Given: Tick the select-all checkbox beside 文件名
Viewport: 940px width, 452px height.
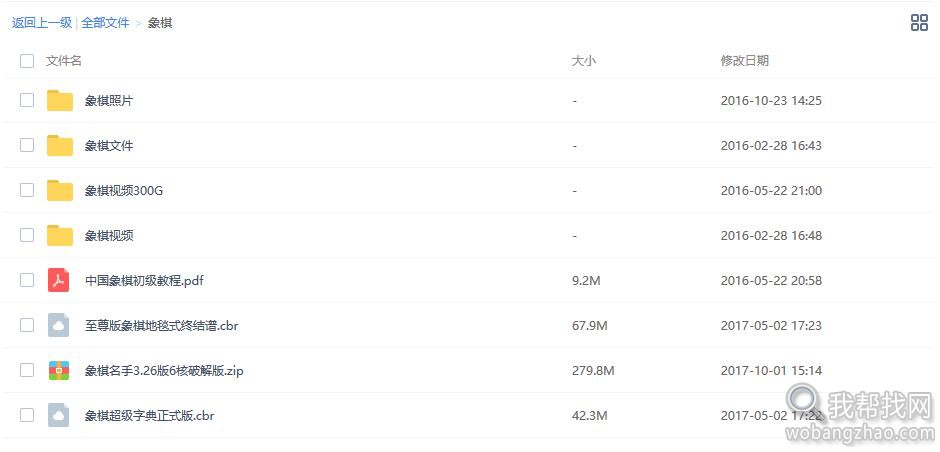Looking at the screenshot, I should (27, 61).
